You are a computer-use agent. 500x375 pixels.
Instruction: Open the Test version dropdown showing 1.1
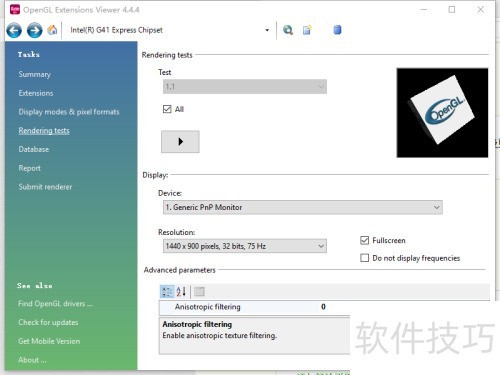[245, 87]
